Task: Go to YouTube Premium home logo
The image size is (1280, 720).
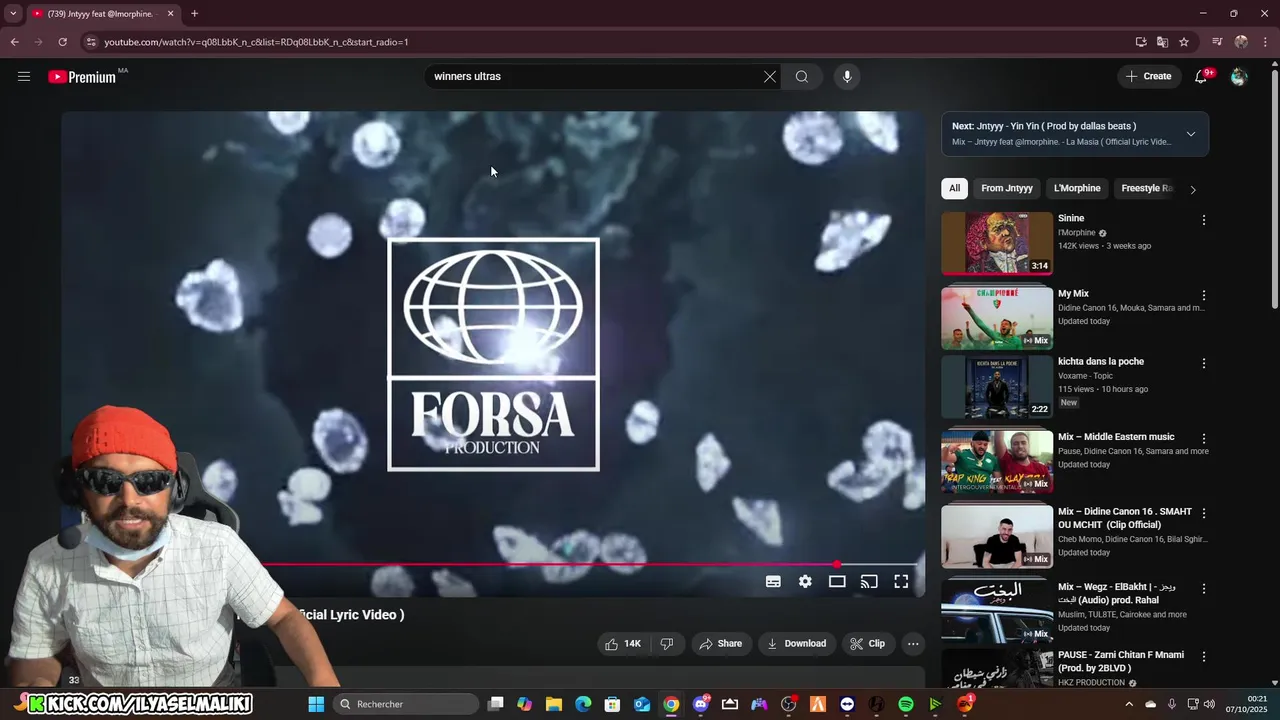Action: (x=82, y=77)
